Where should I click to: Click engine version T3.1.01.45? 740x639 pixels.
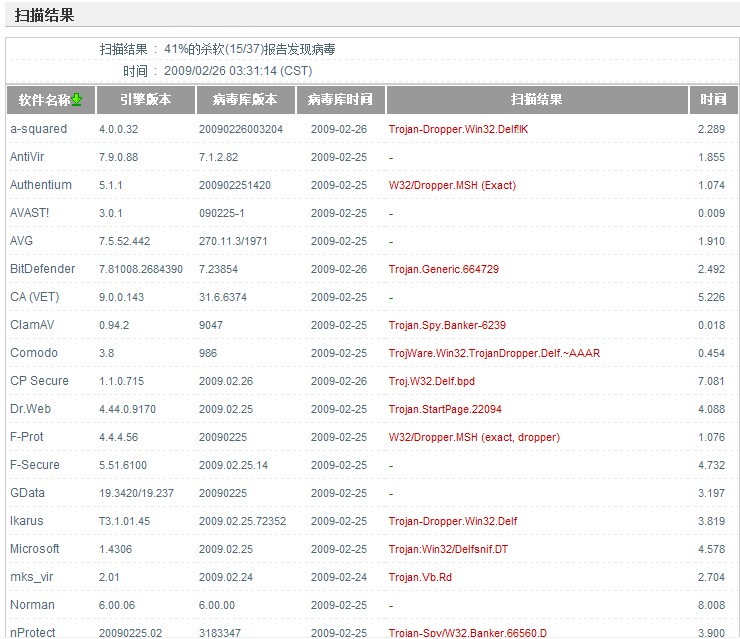pos(124,521)
